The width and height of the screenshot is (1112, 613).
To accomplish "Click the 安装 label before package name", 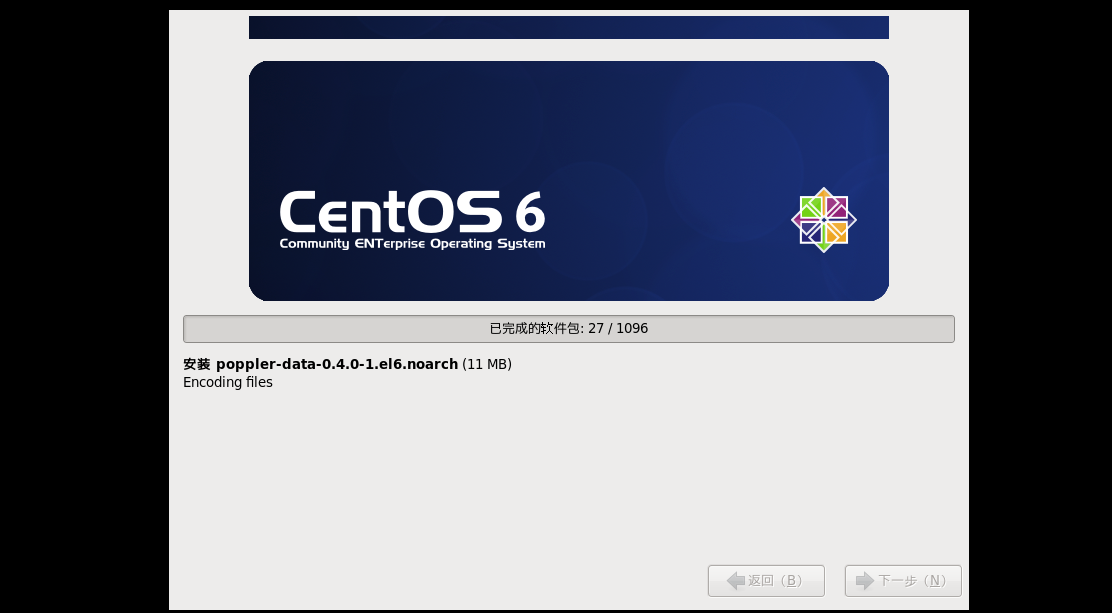I will click(x=197, y=364).
